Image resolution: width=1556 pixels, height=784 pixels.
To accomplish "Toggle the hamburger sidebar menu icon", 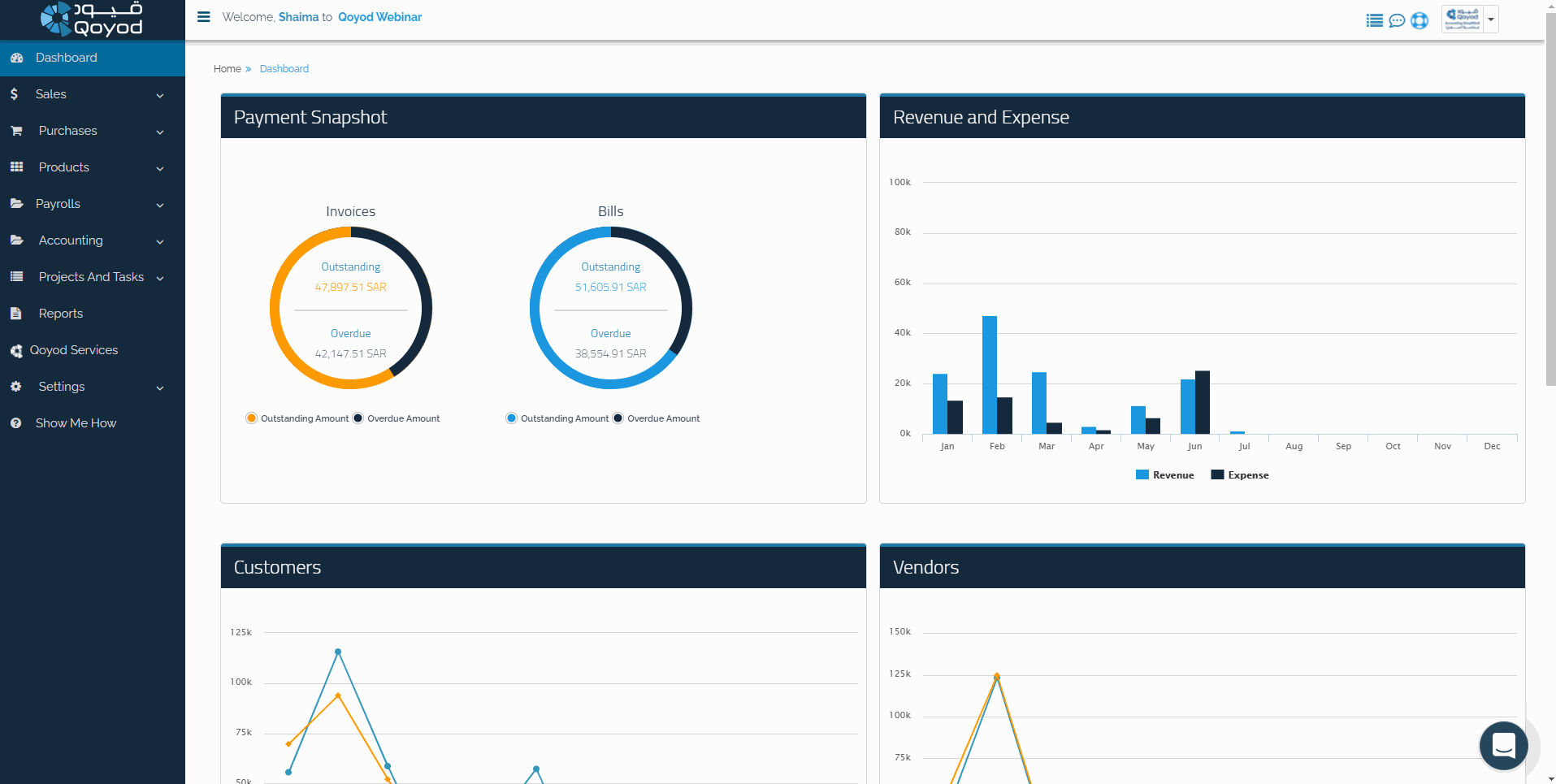I will (204, 17).
